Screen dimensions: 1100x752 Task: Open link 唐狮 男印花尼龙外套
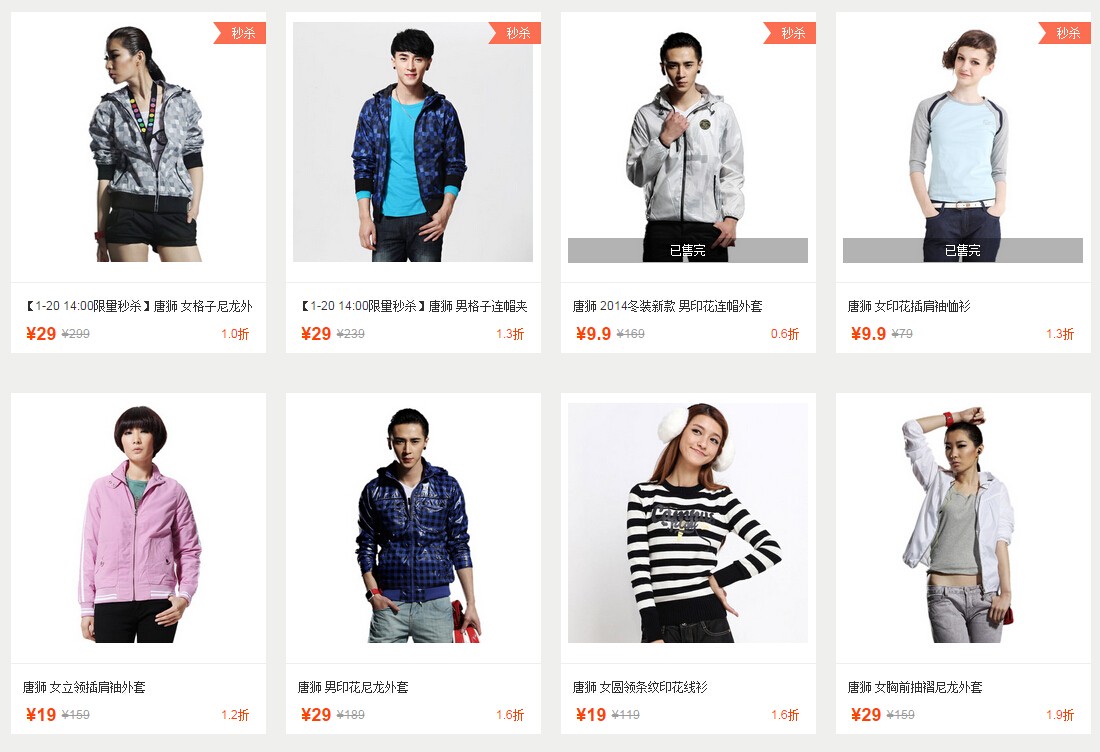coord(353,687)
